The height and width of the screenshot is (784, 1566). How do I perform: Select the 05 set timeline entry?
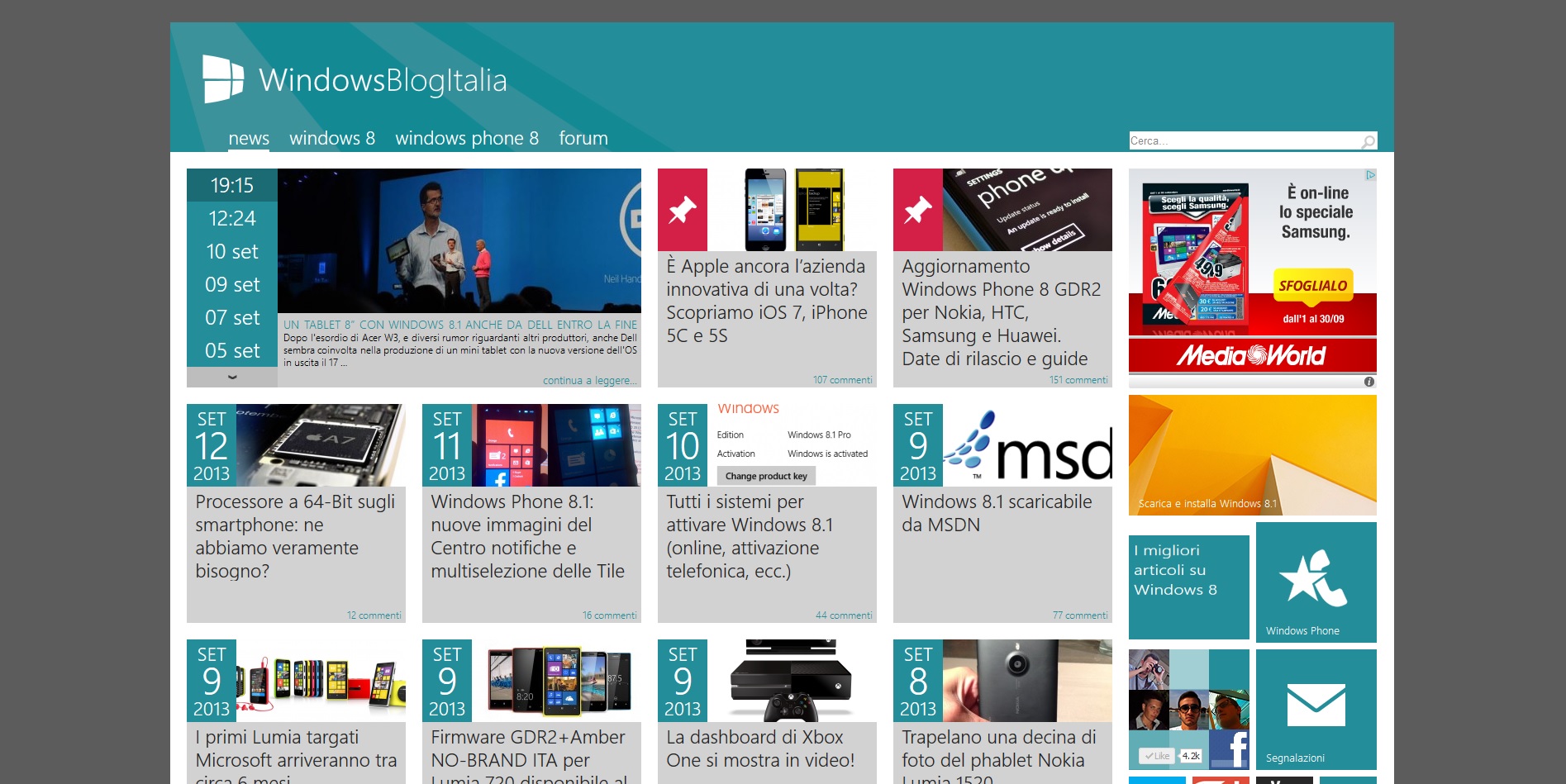pyautogui.click(x=232, y=350)
